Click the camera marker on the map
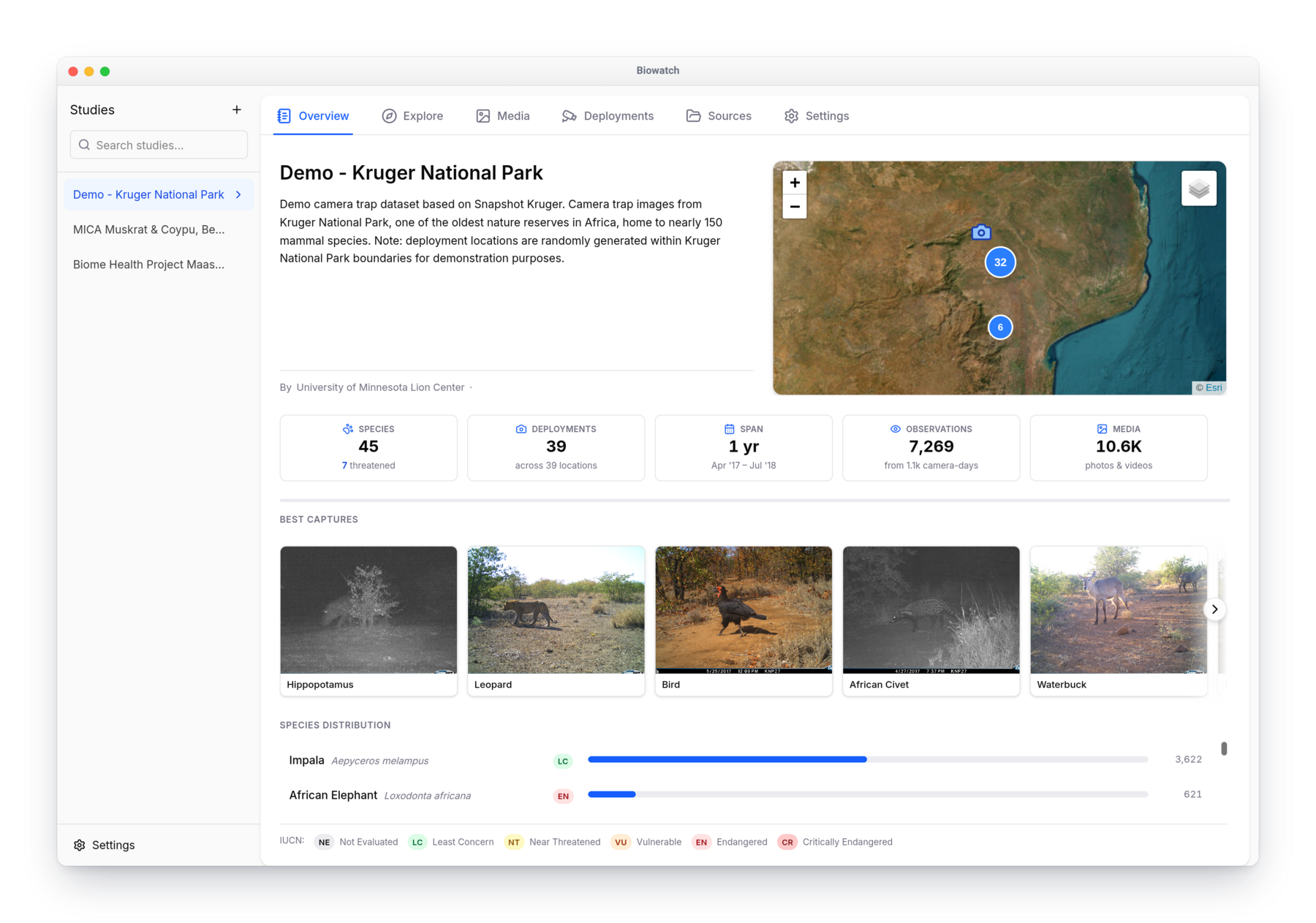The width and height of the screenshot is (1316, 923). [x=981, y=232]
